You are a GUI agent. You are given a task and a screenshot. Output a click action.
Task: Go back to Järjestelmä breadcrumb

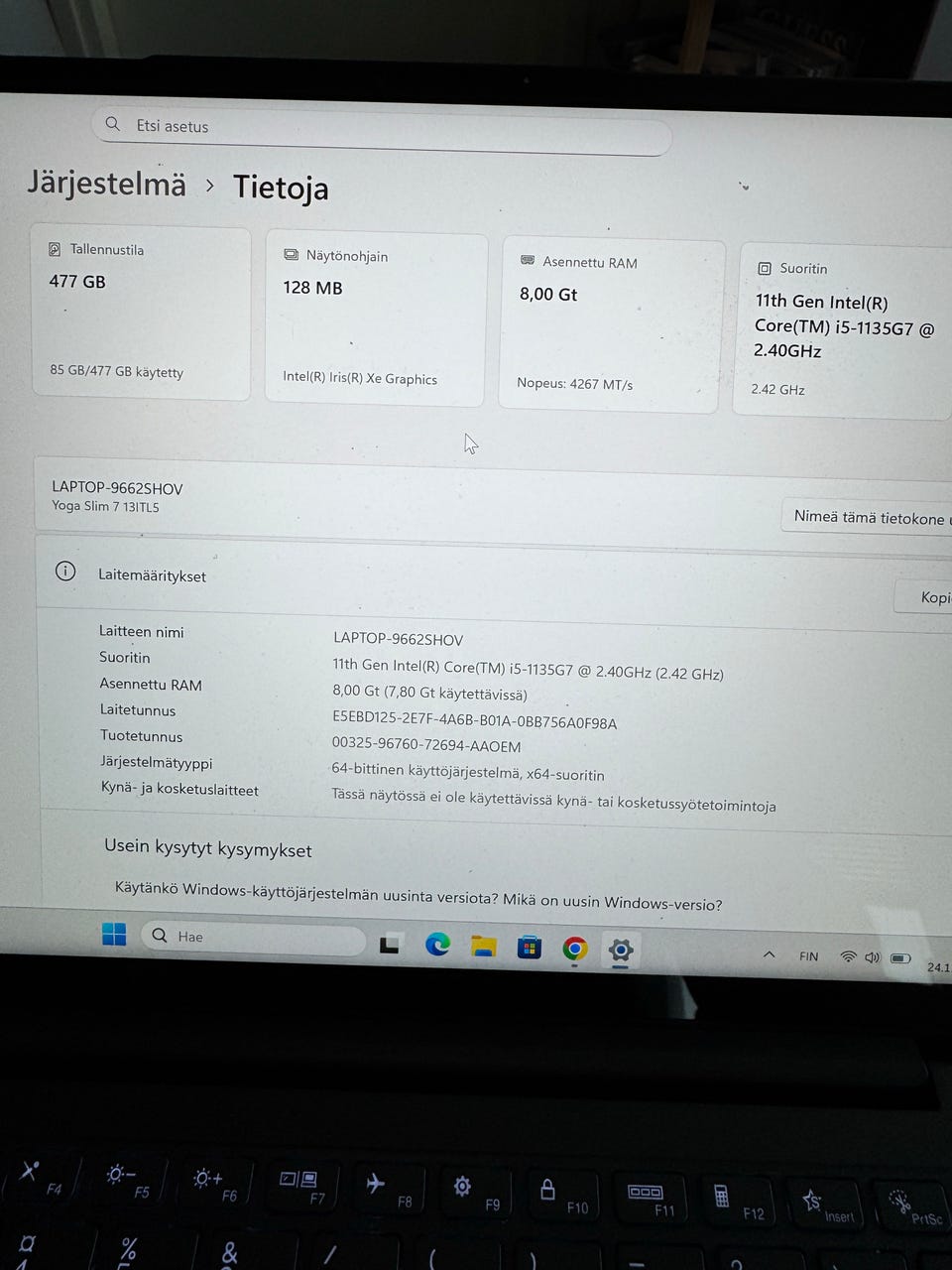pos(106,184)
